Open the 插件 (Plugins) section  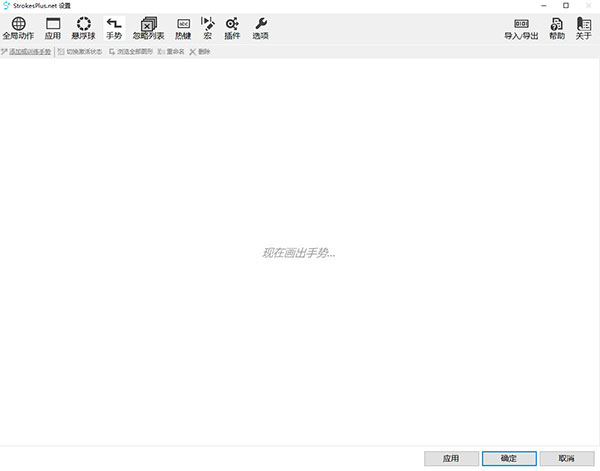click(x=232, y=28)
